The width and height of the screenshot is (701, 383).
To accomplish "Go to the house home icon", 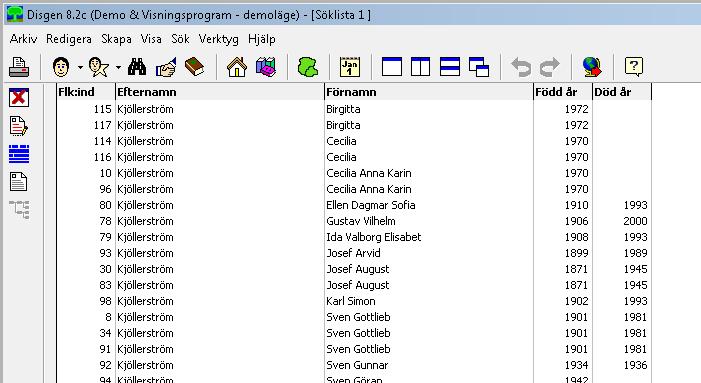I will pyautogui.click(x=237, y=67).
